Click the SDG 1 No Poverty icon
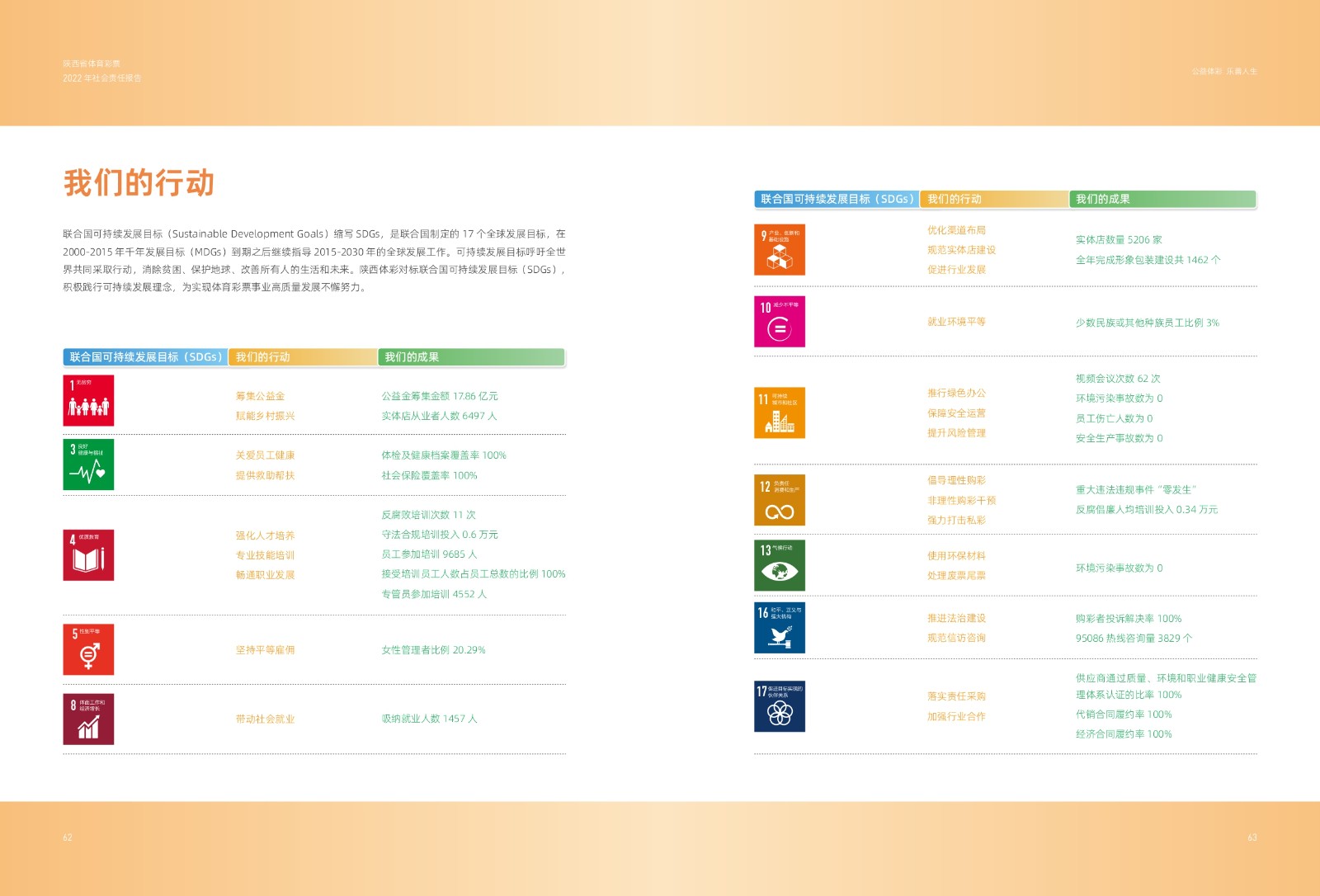Viewport: 1320px width, 896px height. (88, 400)
